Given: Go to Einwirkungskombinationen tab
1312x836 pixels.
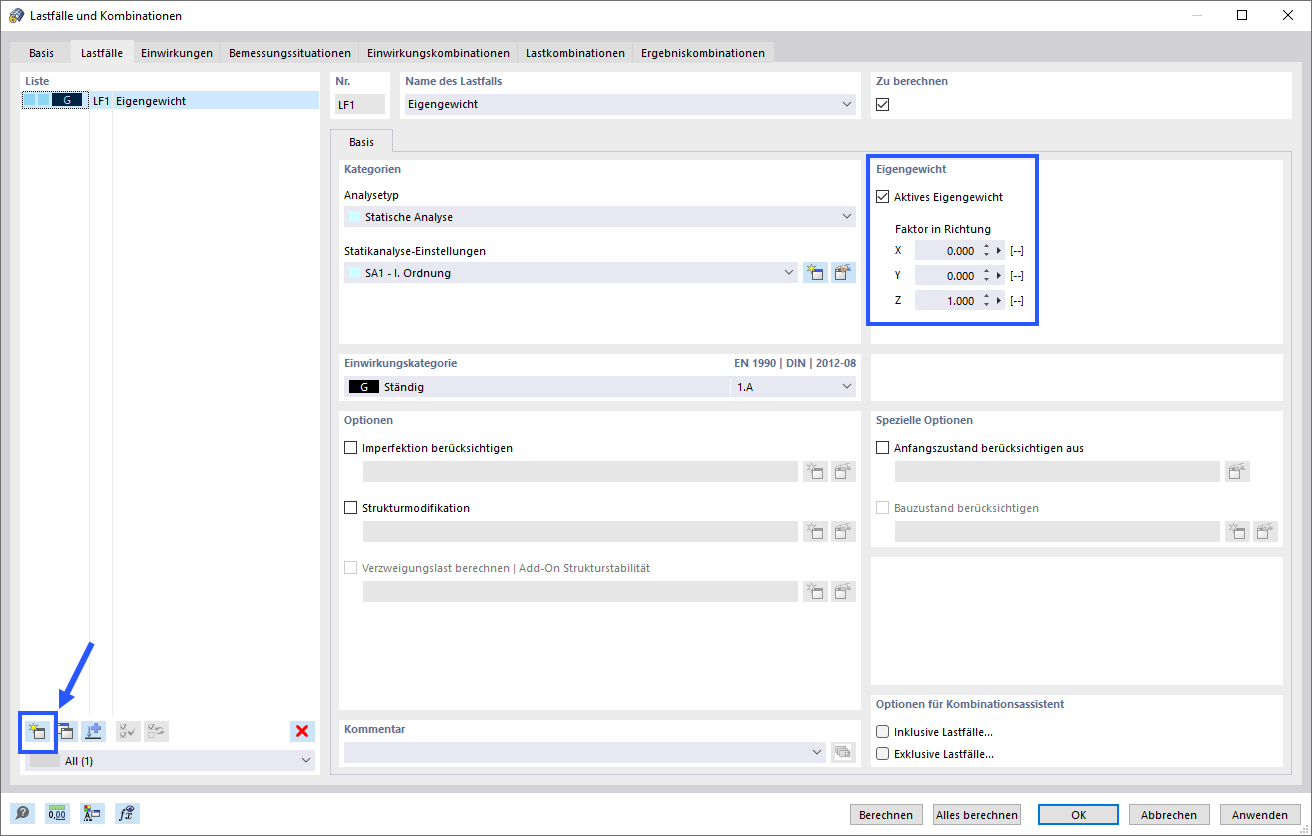Looking at the screenshot, I should [438, 53].
